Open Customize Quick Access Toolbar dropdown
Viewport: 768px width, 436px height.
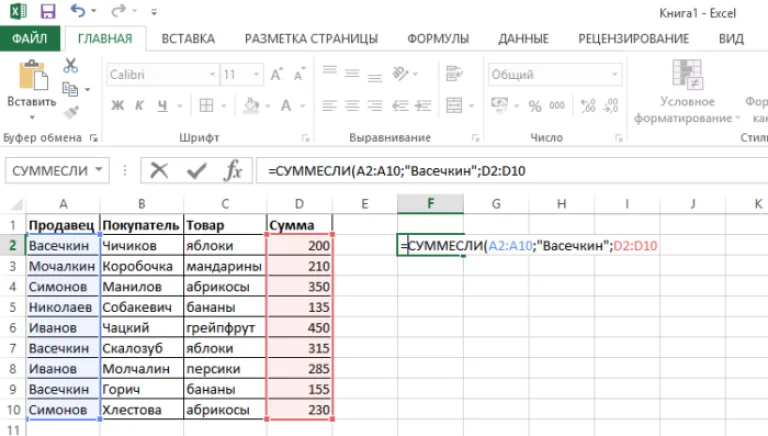[154, 12]
